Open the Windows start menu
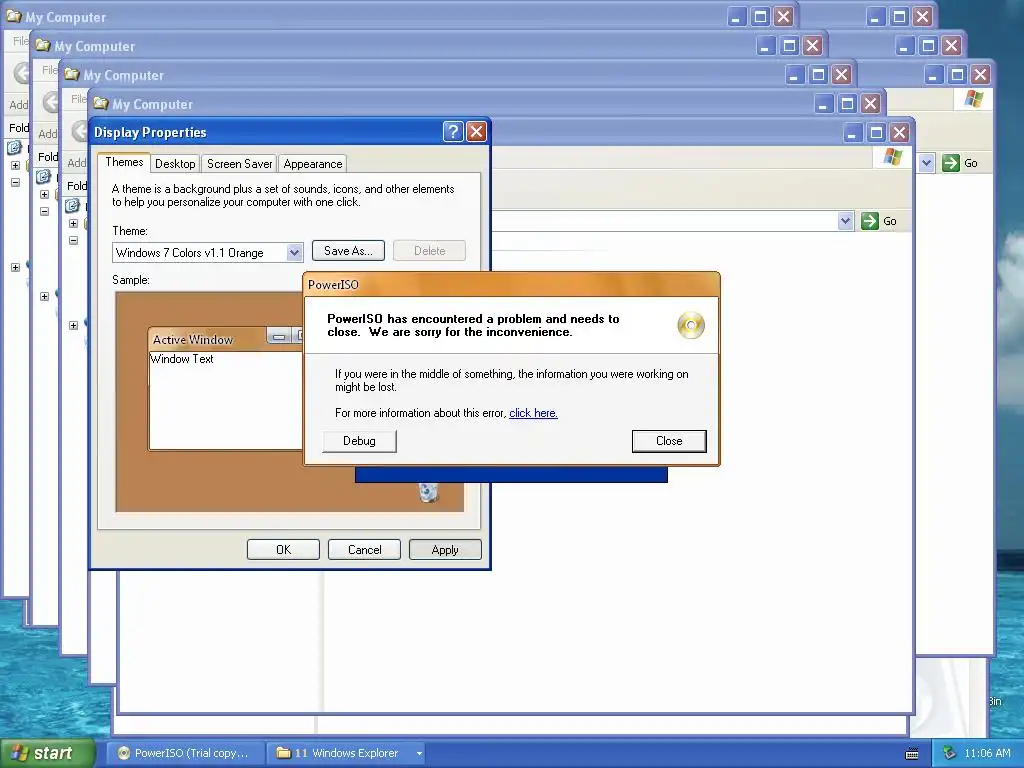This screenshot has width=1024, height=768. coord(46,753)
